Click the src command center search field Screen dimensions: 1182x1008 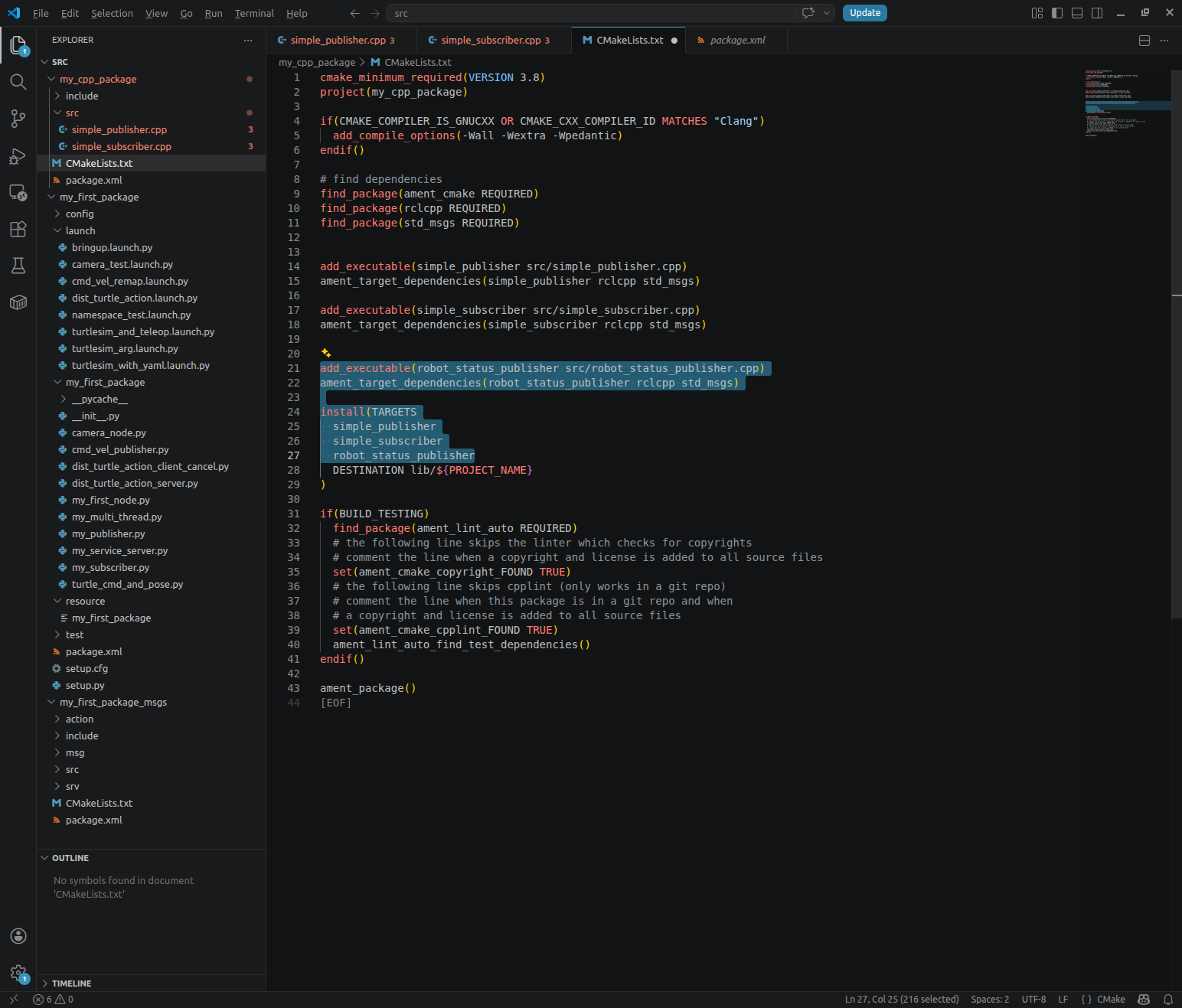592,13
